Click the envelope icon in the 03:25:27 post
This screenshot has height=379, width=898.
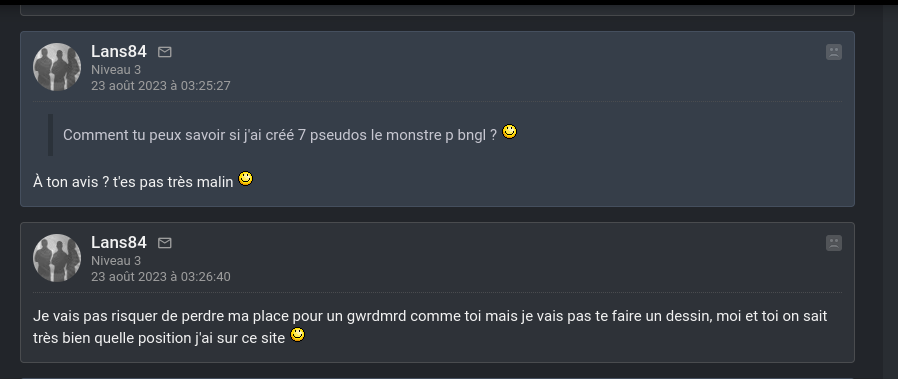tap(164, 52)
